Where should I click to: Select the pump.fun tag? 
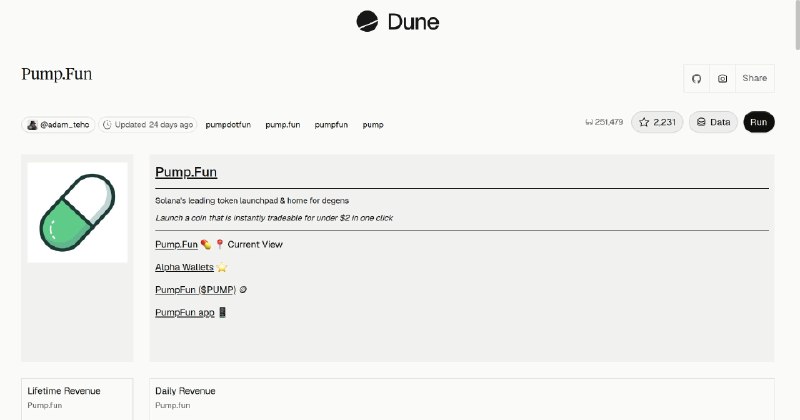click(283, 125)
